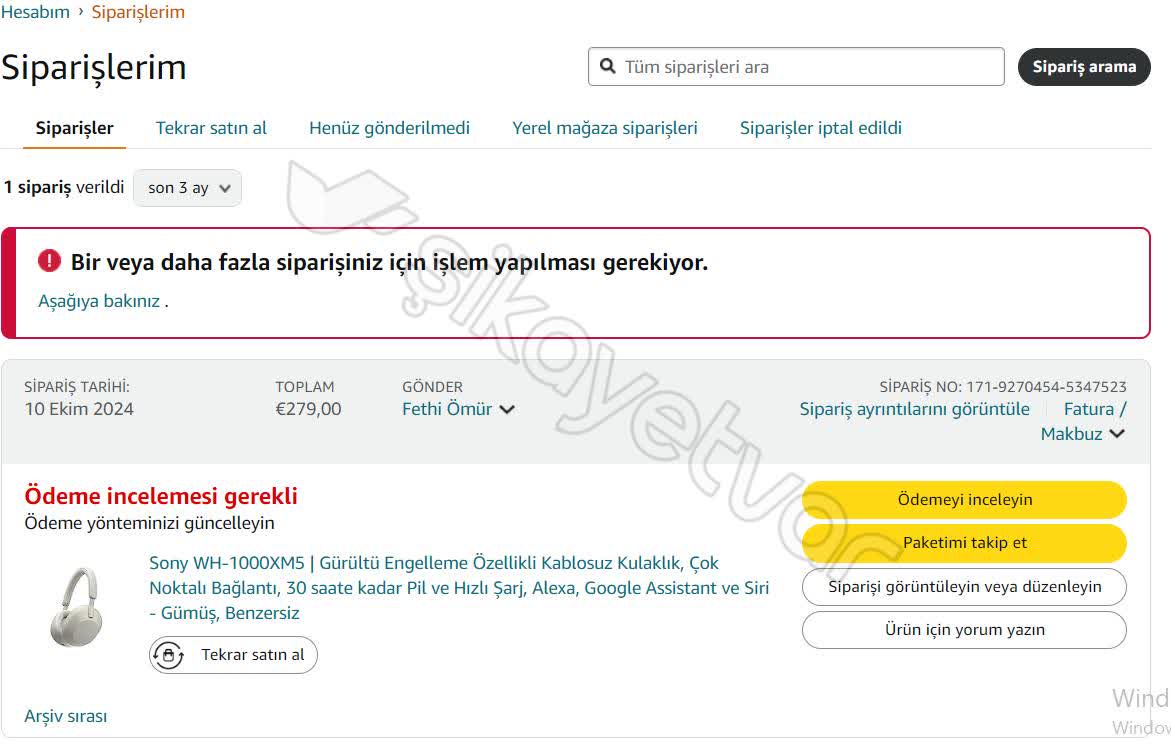Click the Paketimi takip et button

(963, 543)
